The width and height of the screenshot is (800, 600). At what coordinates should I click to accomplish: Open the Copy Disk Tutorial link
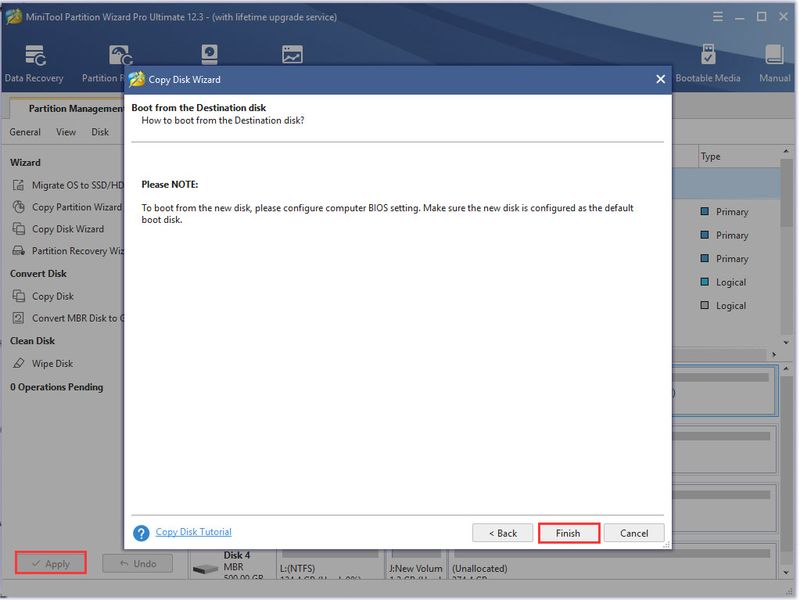193,532
